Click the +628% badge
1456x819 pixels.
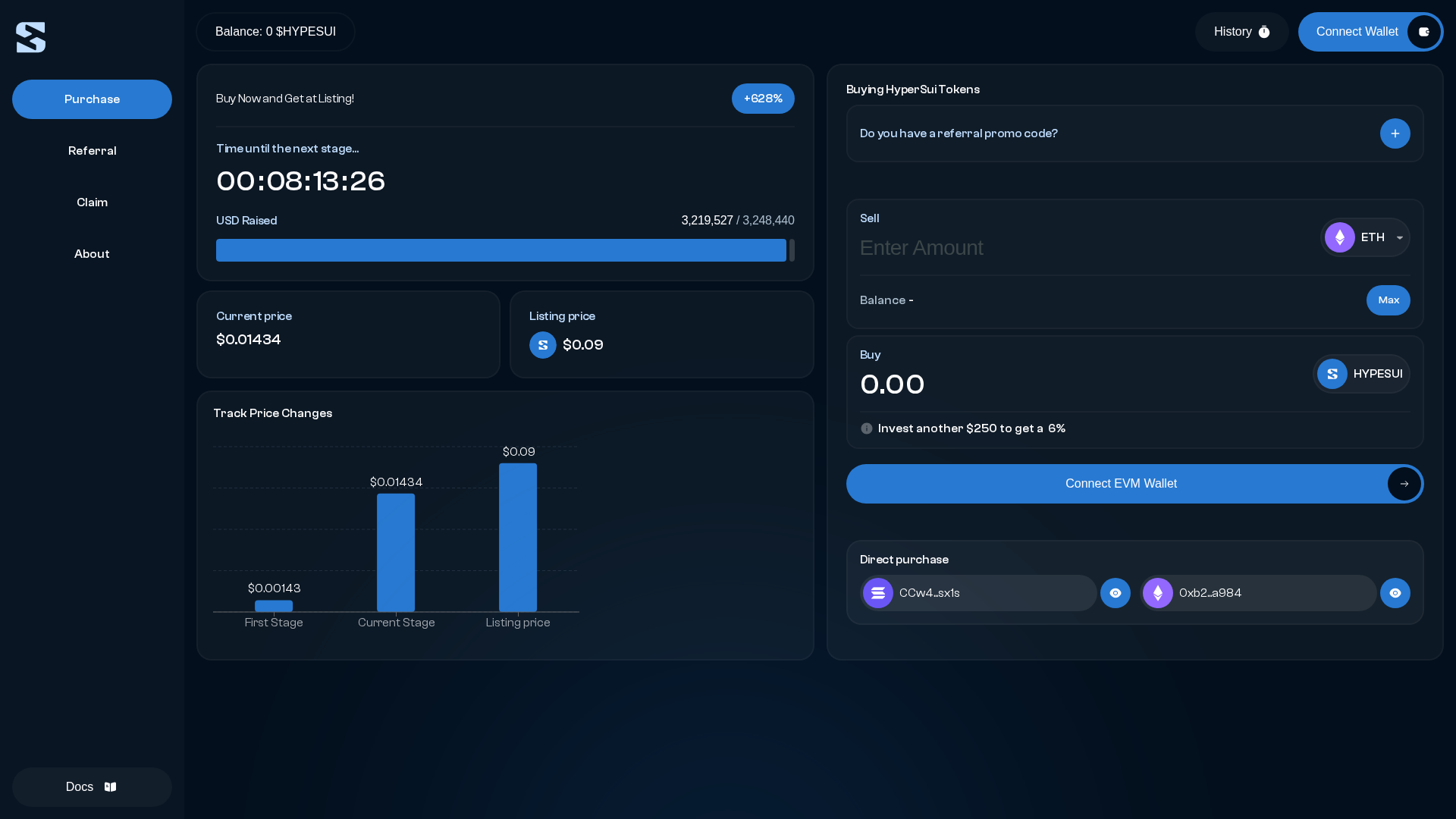[x=763, y=99]
